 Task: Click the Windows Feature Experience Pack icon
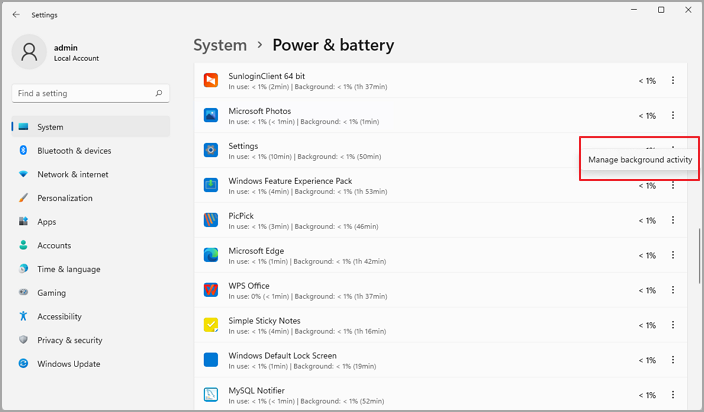(211, 185)
